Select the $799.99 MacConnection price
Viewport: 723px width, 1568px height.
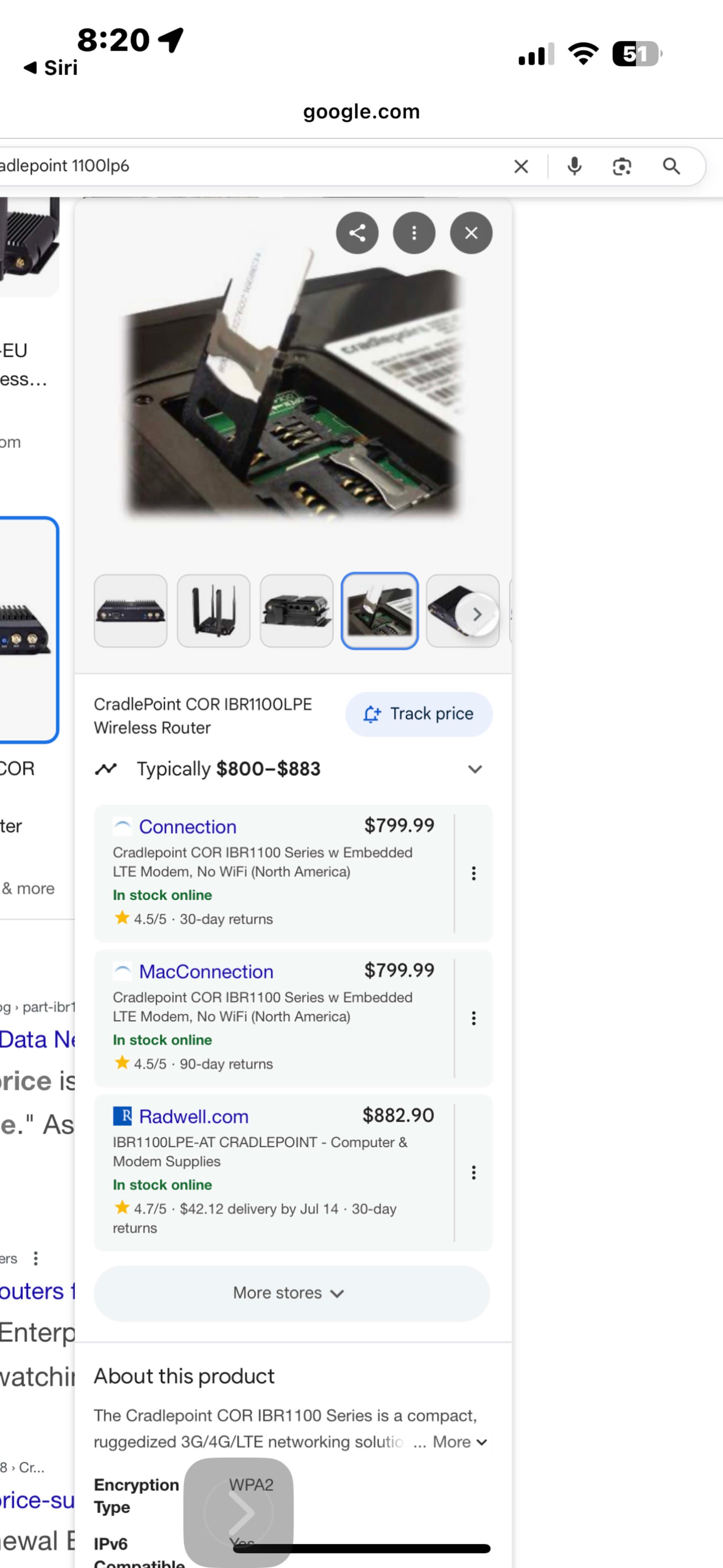click(399, 970)
